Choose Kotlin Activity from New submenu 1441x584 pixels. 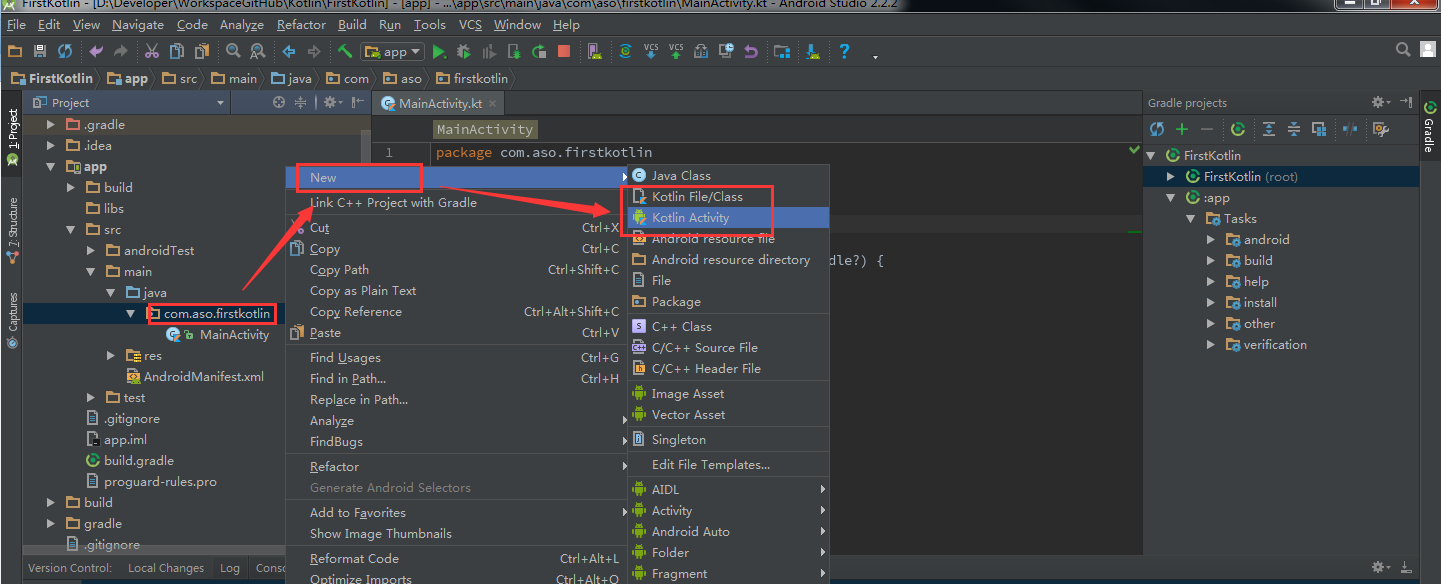point(728,218)
